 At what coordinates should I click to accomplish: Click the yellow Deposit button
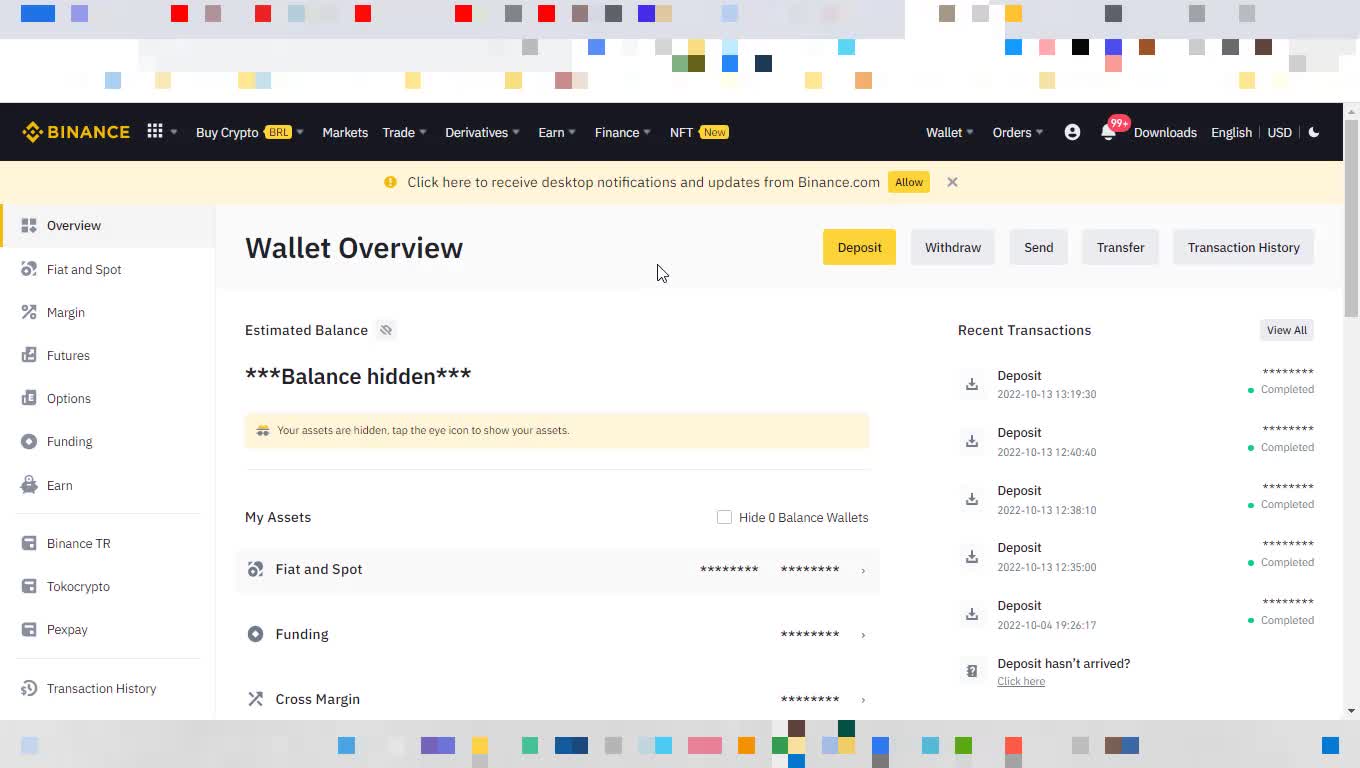[859, 247]
